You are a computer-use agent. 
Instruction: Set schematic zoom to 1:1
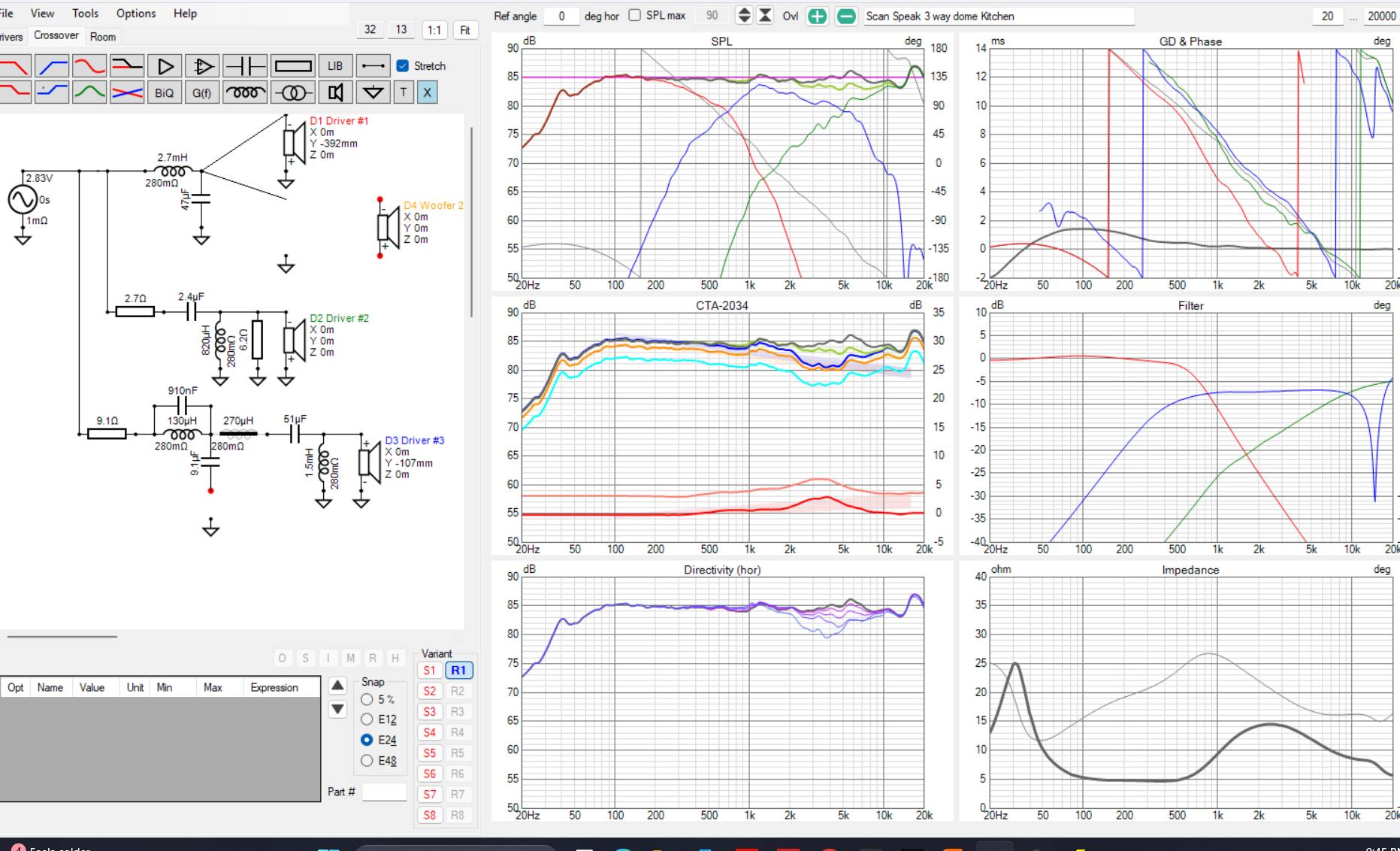(434, 30)
